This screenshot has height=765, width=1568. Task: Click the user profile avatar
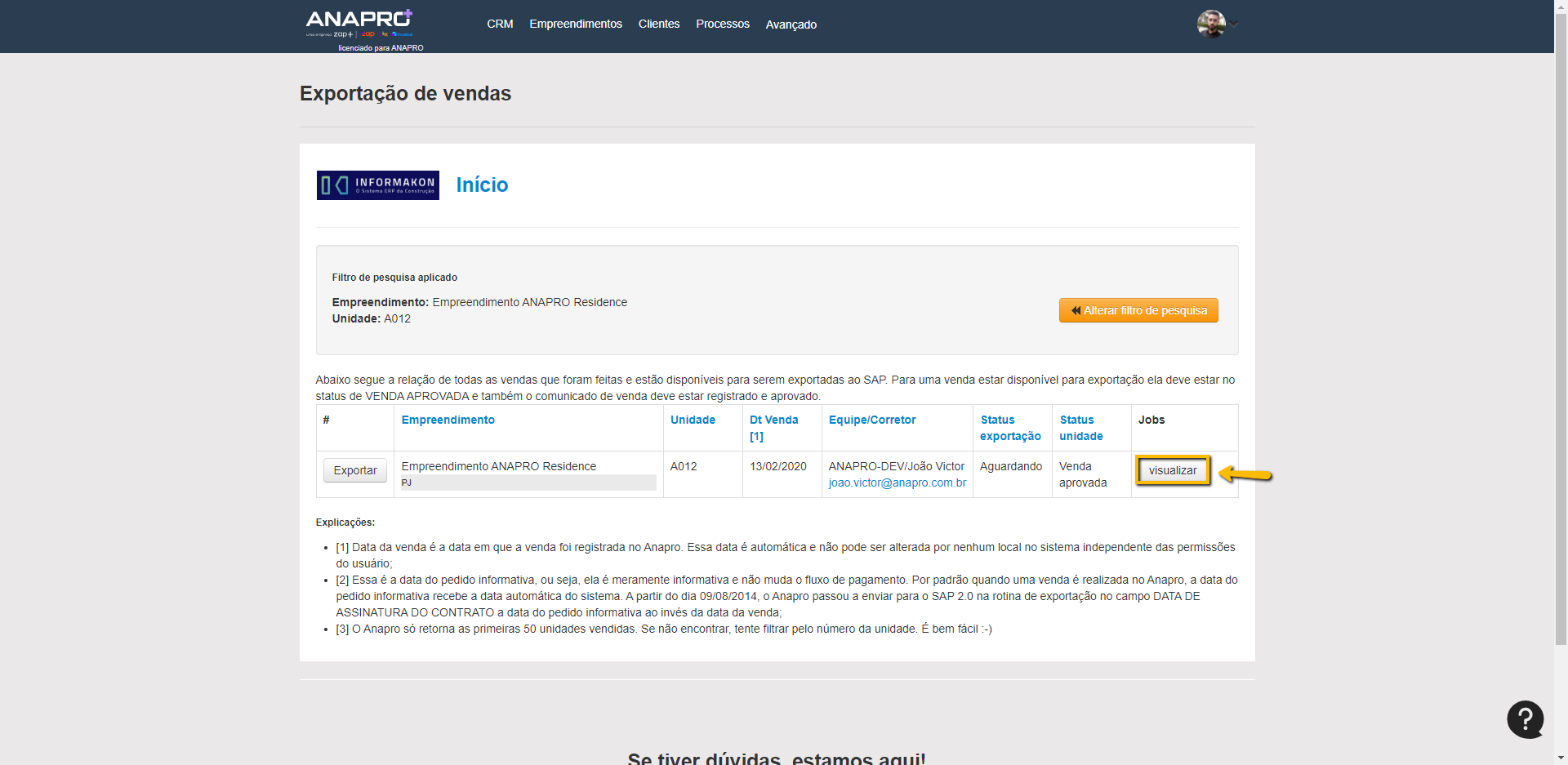click(x=1210, y=24)
